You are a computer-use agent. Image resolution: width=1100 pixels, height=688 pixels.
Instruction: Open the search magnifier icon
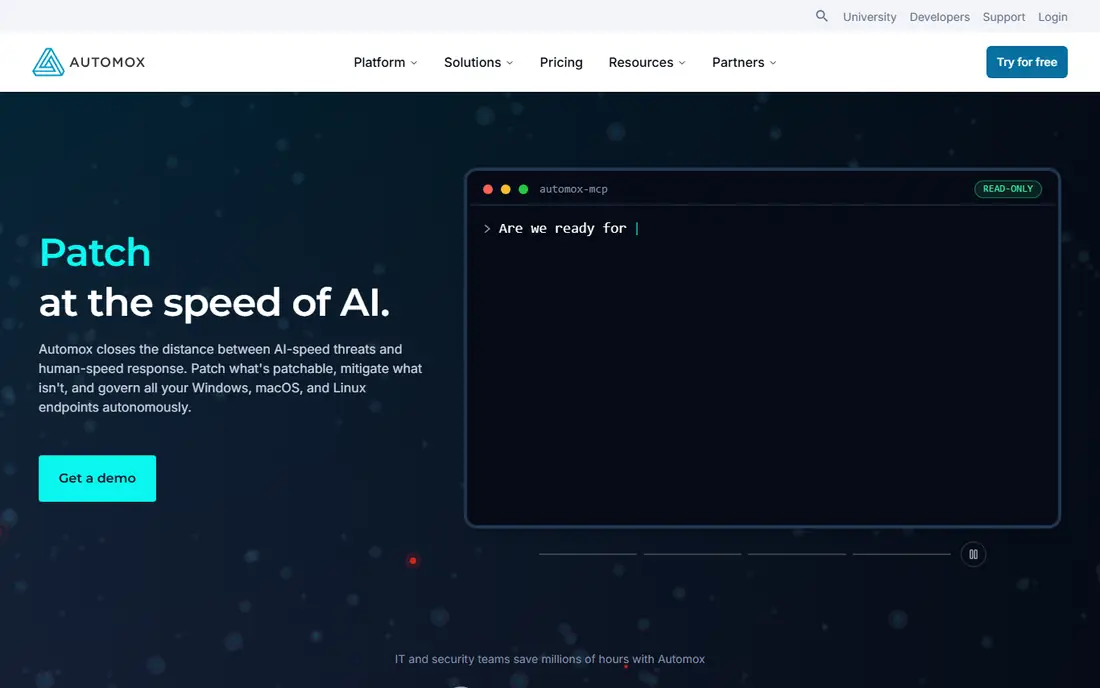pos(821,16)
